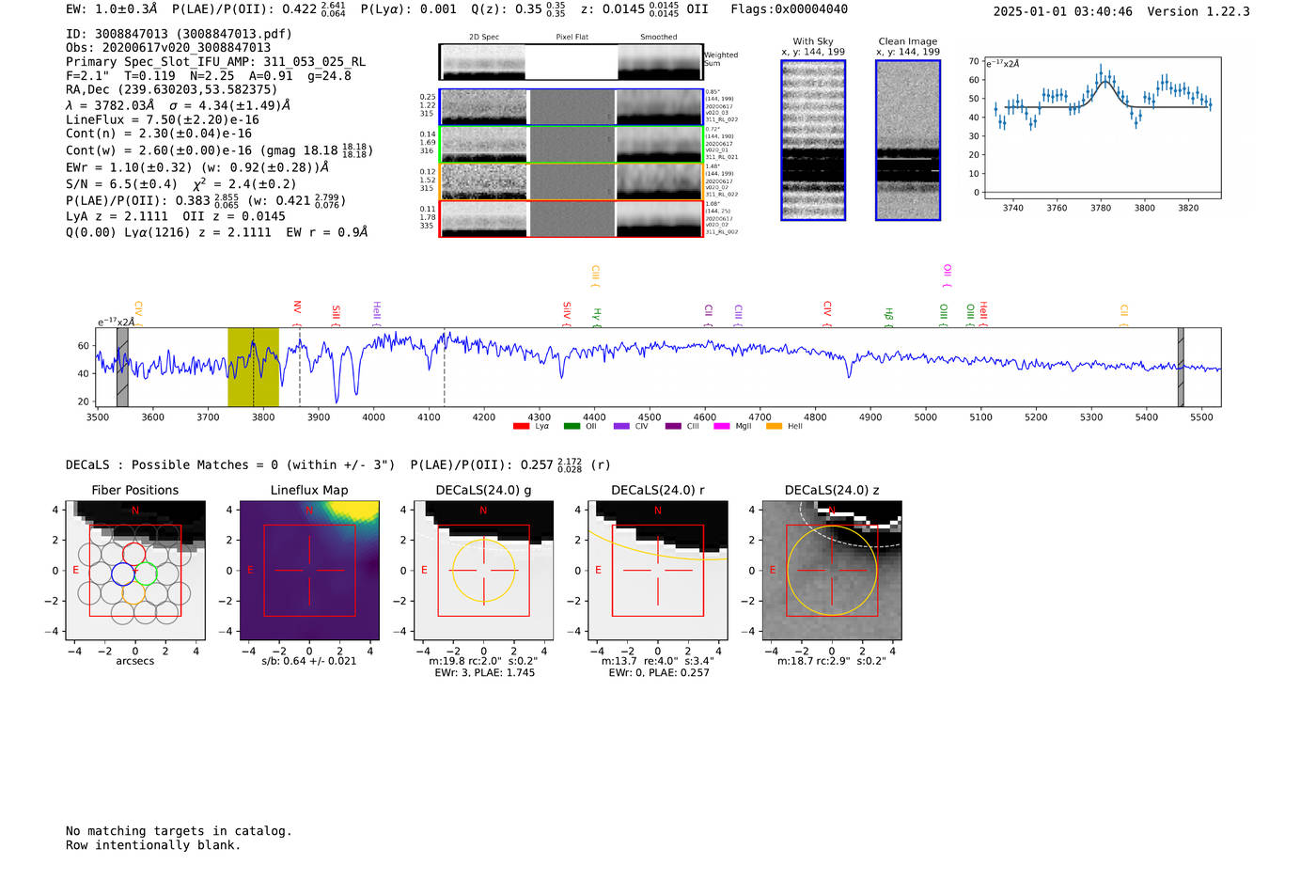Screen dimensions: 1316x896
Task: Click the 'ID: 3008847013 (3008847013.pdf)' line
Action: coord(179,34)
